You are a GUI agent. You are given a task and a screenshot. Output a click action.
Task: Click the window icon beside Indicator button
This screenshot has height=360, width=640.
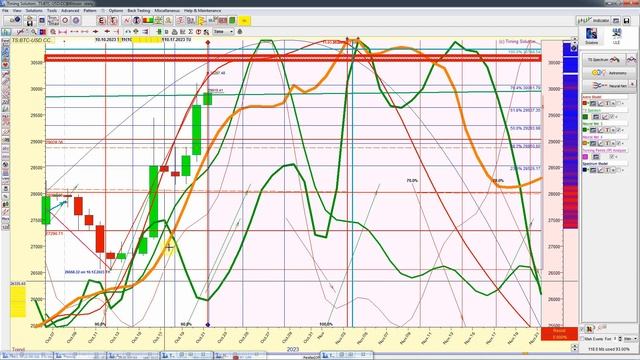click(616, 20)
